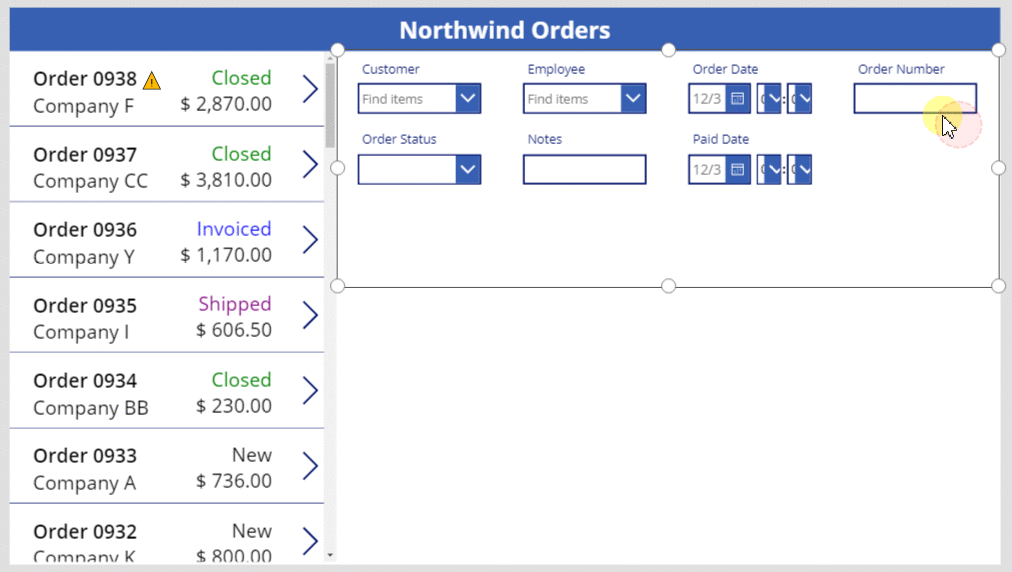
Task: Open the Order Date hour dropdown
Action: tap(773, 99)
